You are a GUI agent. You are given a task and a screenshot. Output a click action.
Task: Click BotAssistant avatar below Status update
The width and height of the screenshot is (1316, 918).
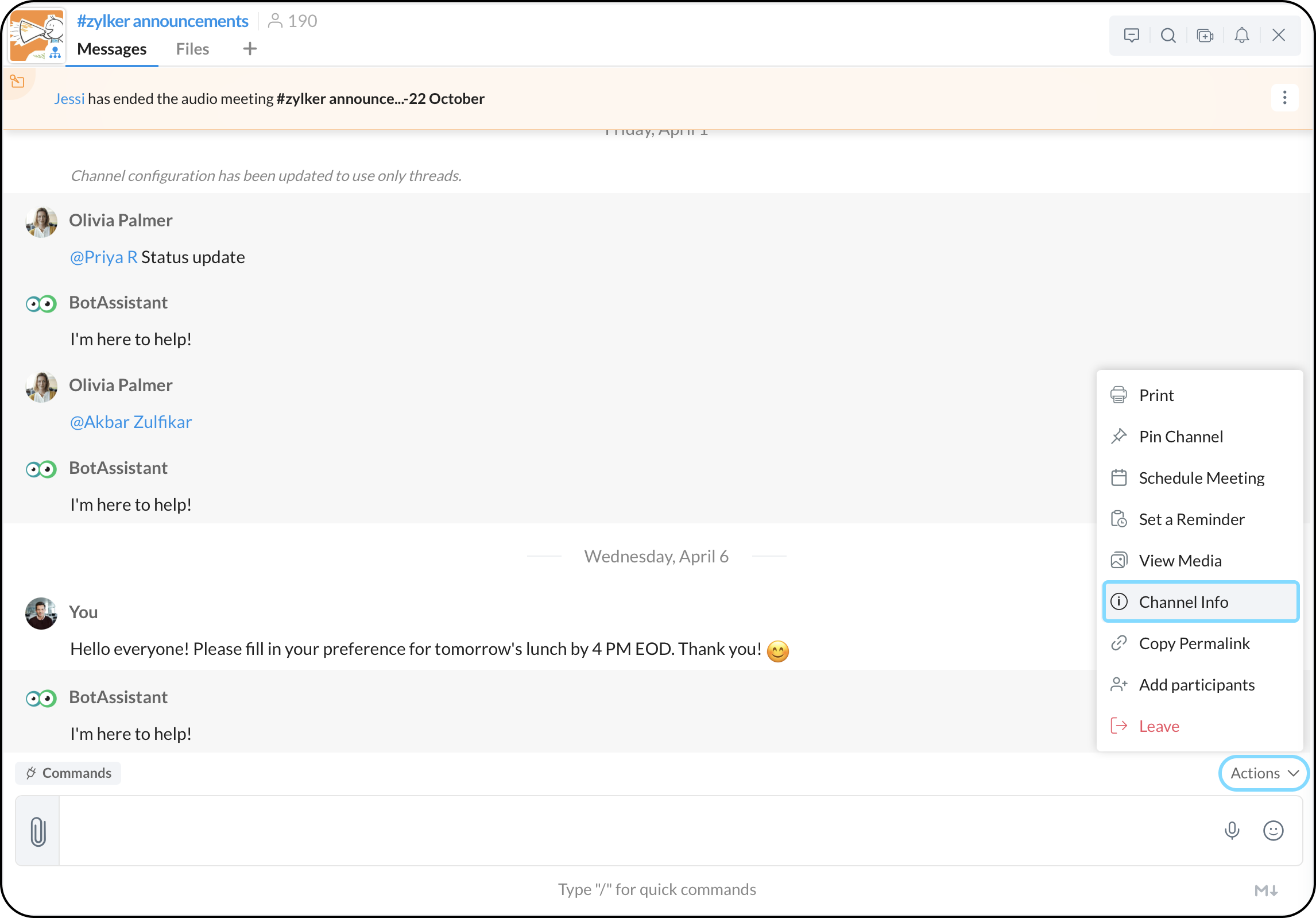point(41,304)
